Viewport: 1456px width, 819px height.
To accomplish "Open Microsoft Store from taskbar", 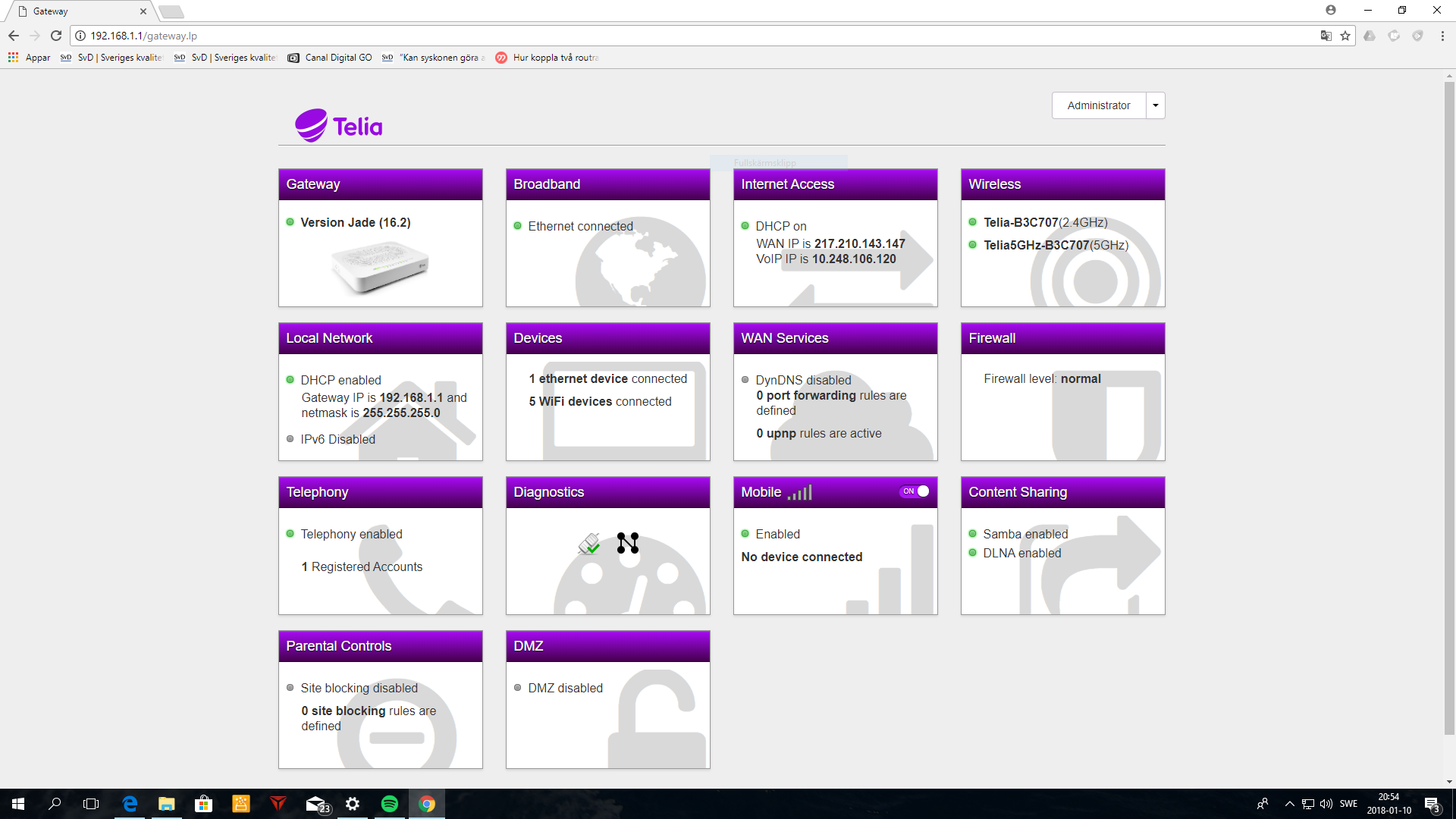I will click(203, 804).
